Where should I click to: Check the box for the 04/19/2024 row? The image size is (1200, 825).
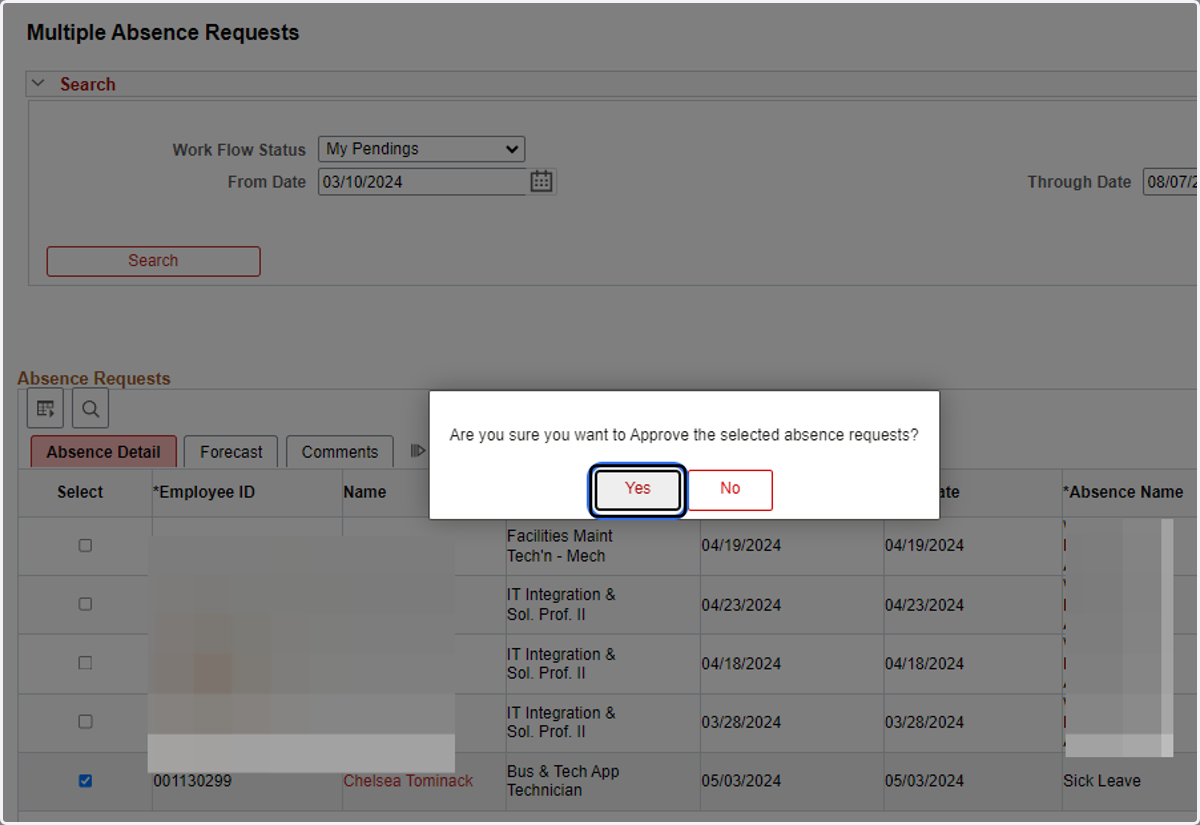[x=85, y=546]
